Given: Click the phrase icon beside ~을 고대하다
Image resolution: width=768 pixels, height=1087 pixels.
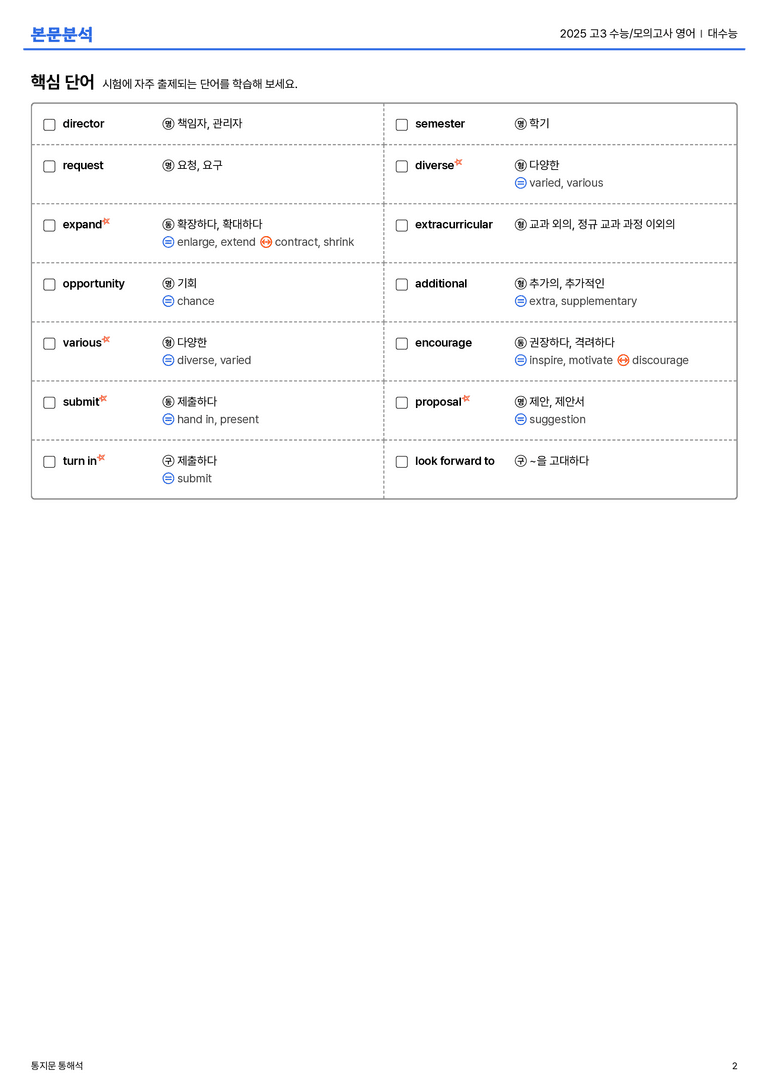Looking at the screenshot, I should 521,461.
